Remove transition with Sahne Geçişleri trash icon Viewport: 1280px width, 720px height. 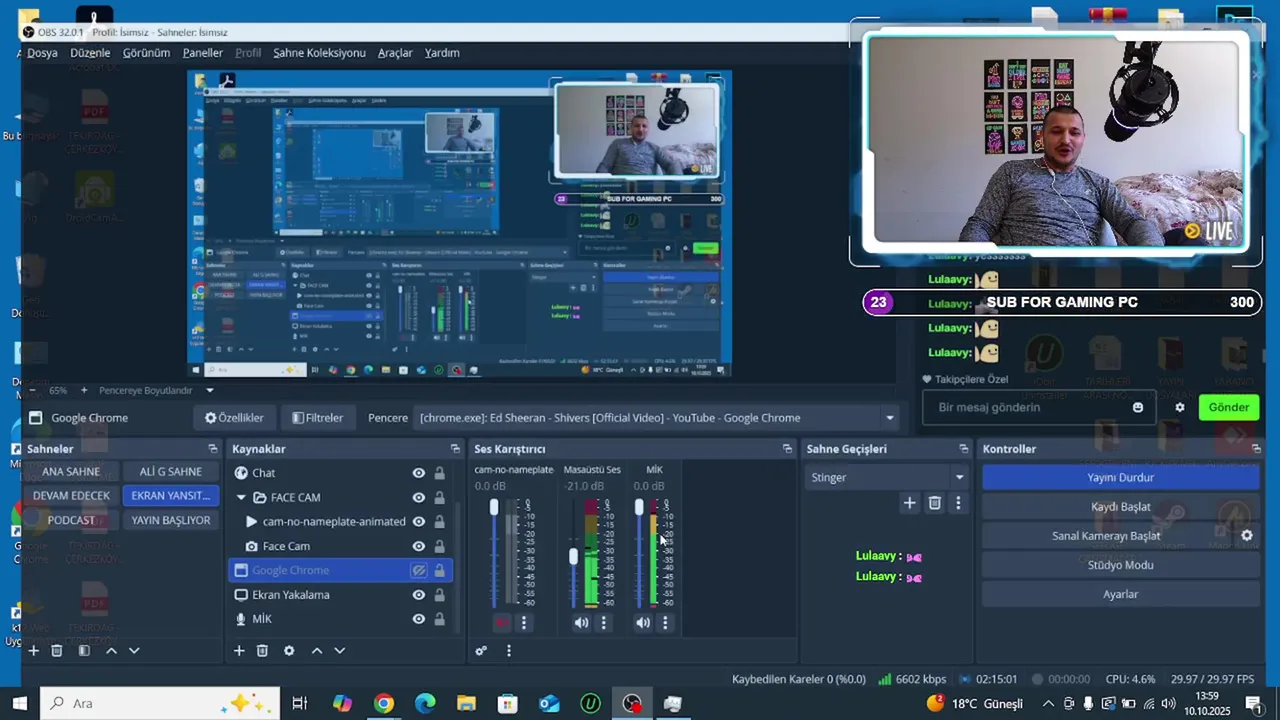click(934, 503)
